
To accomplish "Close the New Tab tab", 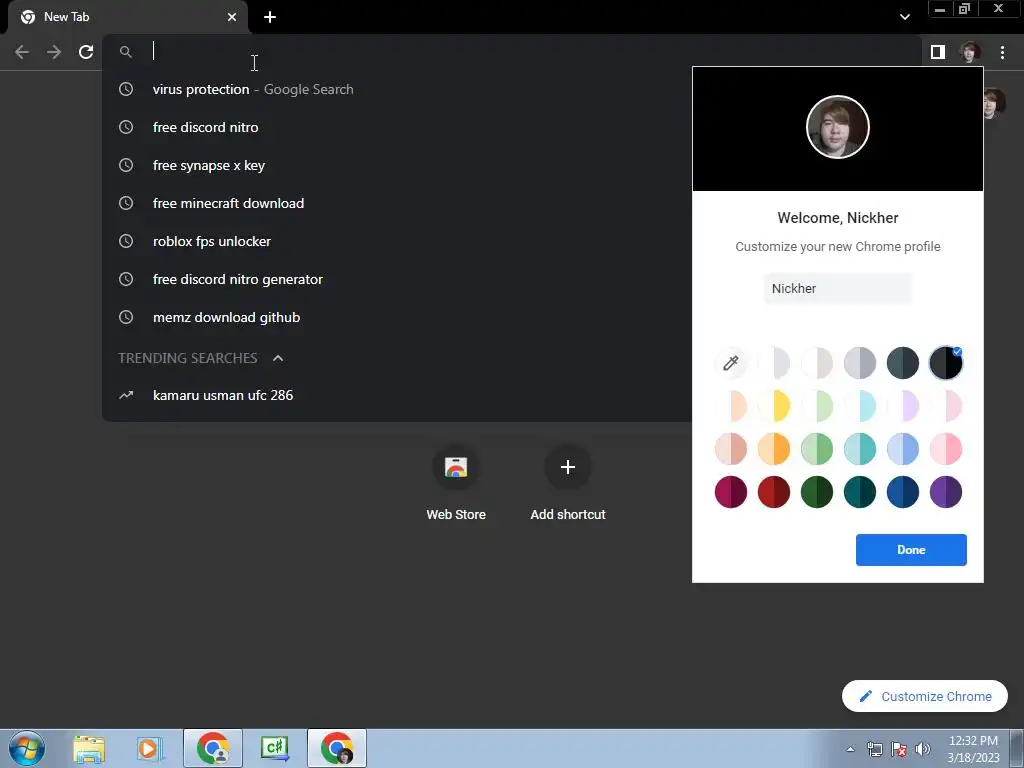I will pos(232,17).
